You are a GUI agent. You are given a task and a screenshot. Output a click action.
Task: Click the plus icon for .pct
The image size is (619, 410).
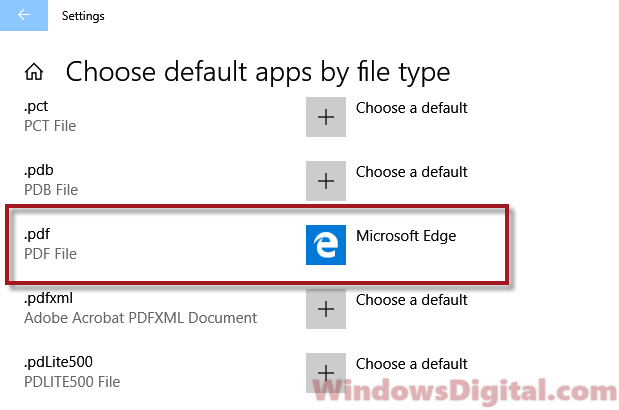coord(326,117)
